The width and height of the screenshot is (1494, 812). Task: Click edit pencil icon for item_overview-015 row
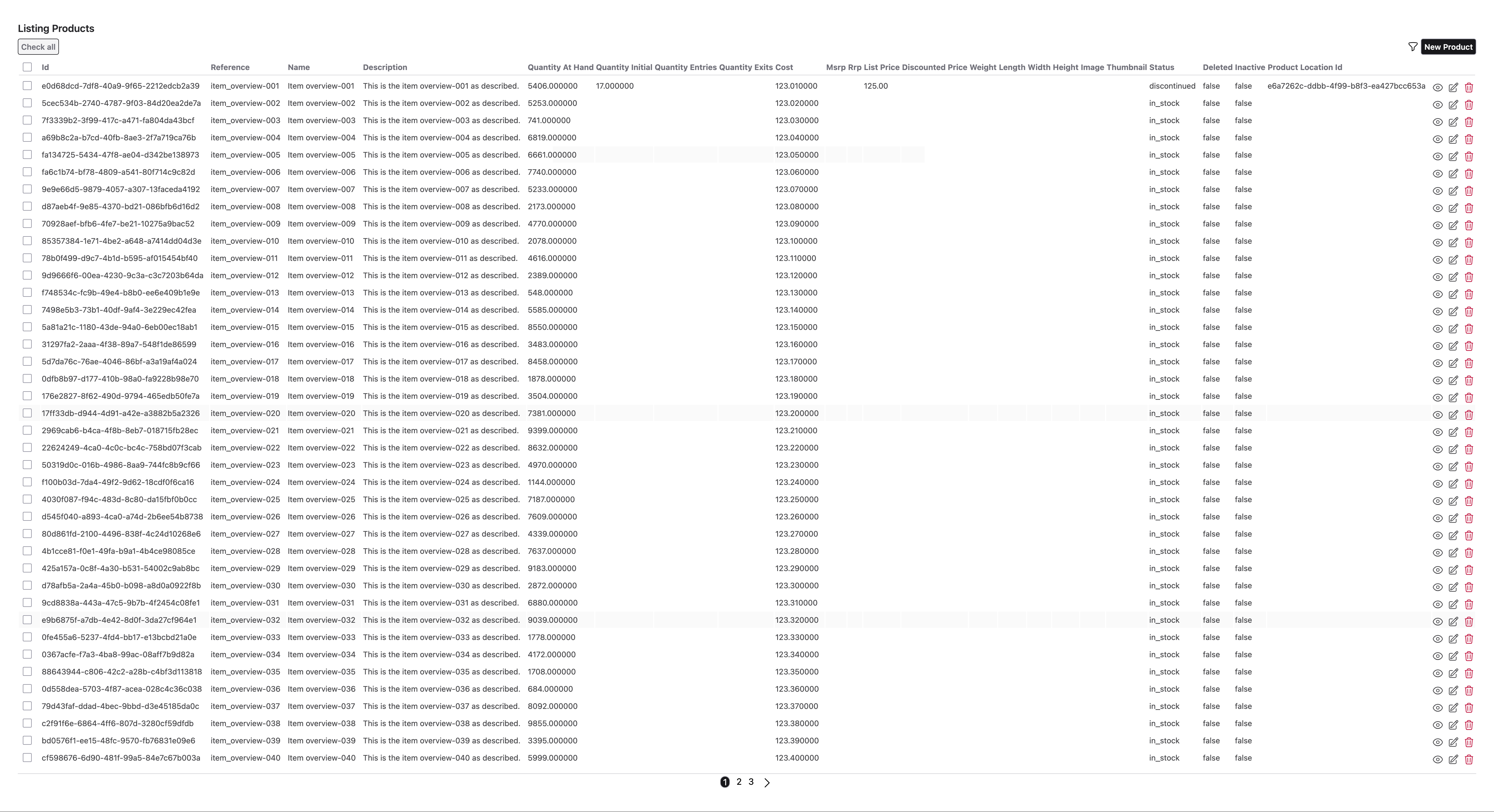(x=1453, y=329)
